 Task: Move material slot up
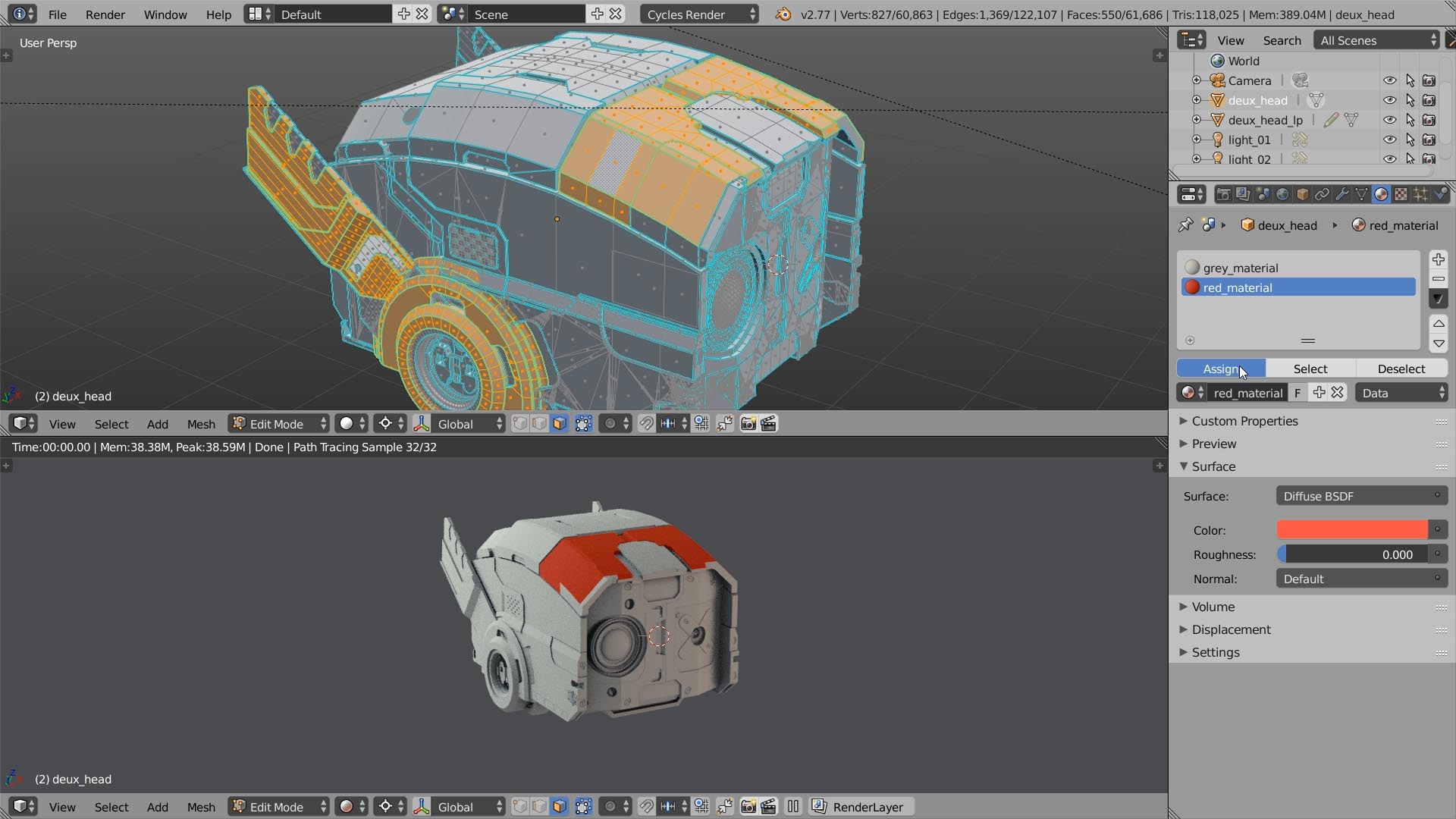click(x=1439, y=324)
